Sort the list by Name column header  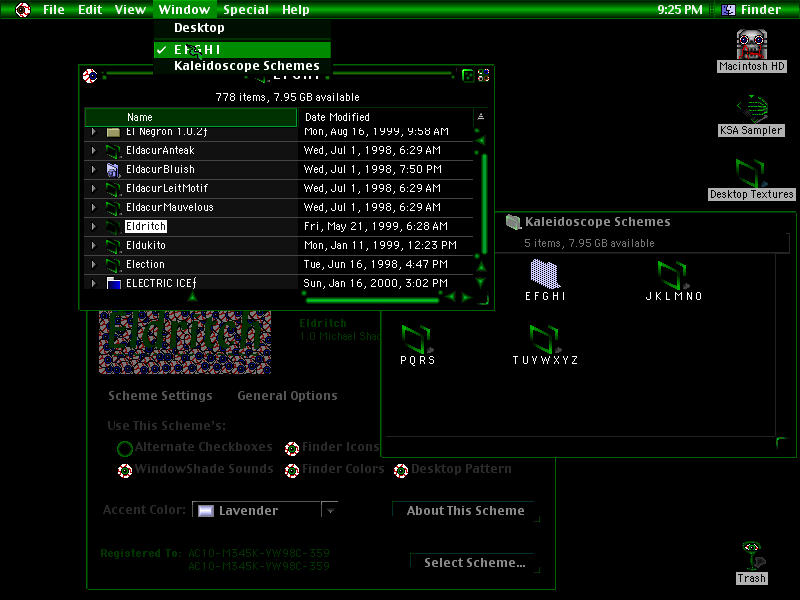[191, 117]
